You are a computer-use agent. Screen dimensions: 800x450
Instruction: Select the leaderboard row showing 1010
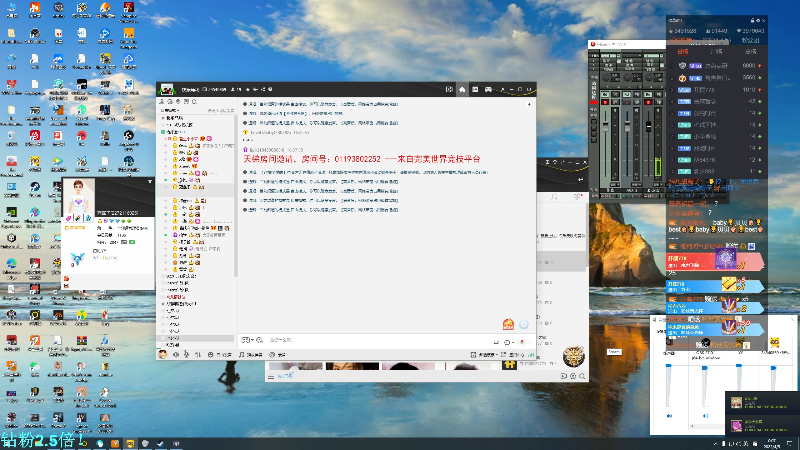717,90
